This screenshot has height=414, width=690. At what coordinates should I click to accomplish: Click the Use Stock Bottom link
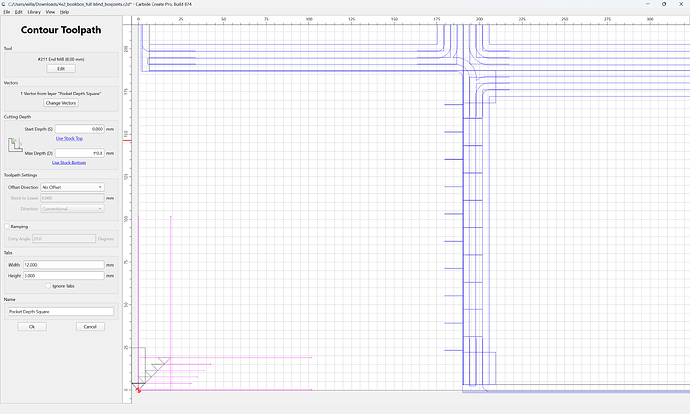coord(69,162)
